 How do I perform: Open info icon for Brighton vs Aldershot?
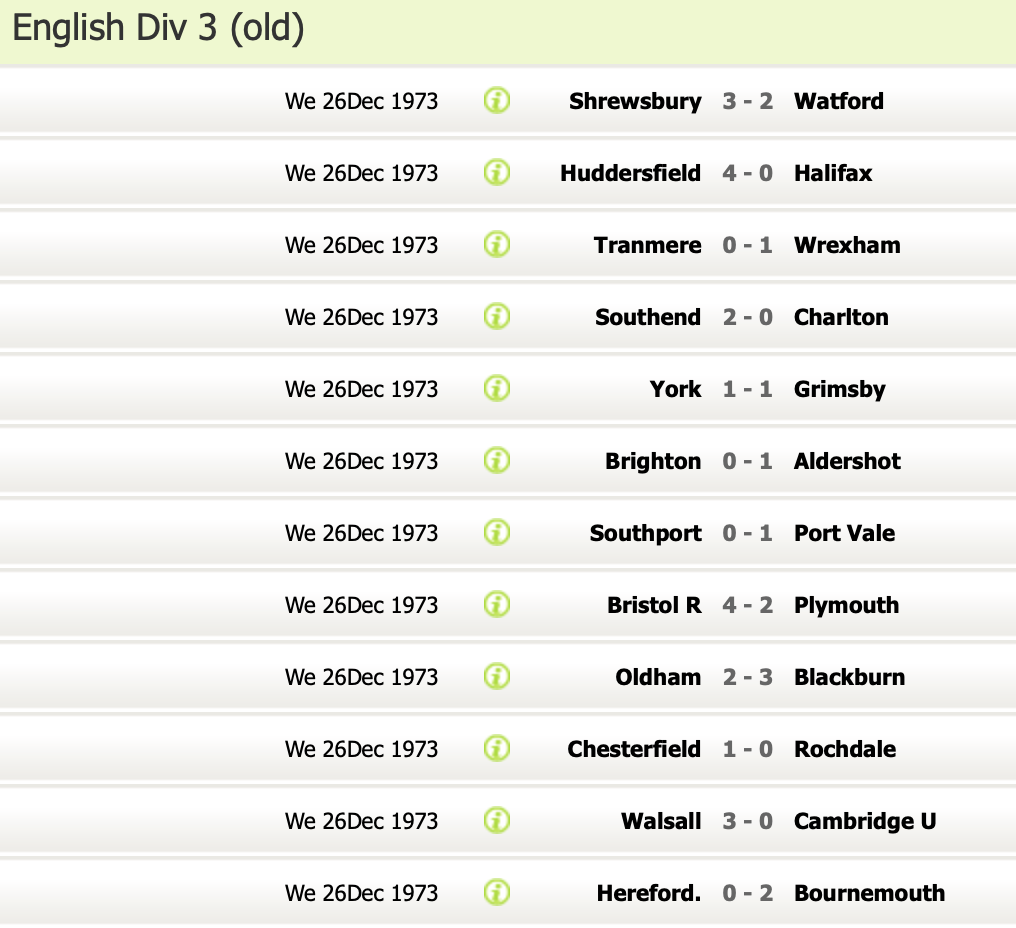tap(497, 461)
